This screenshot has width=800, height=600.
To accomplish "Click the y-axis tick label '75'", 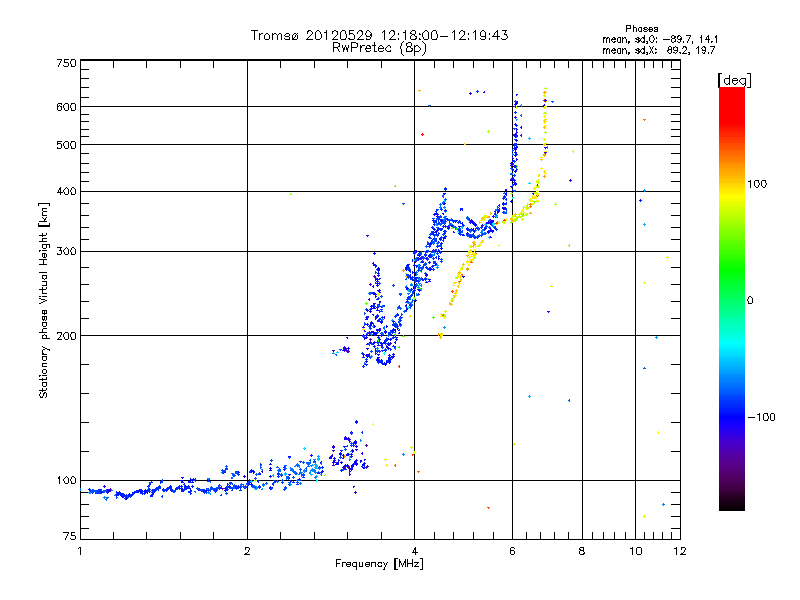I will (70, 536).
